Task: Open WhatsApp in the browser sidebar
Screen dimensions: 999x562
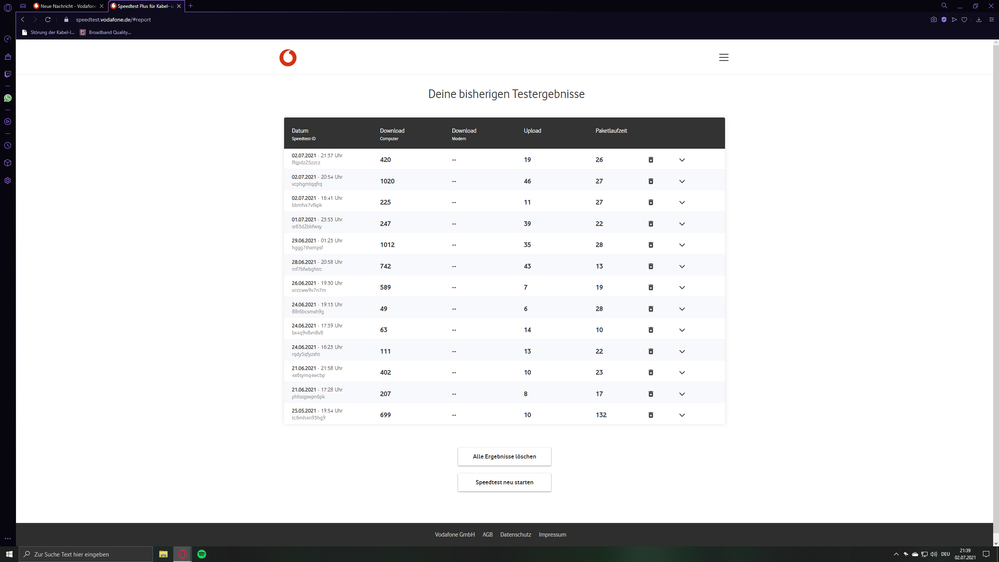Action: 8,98
